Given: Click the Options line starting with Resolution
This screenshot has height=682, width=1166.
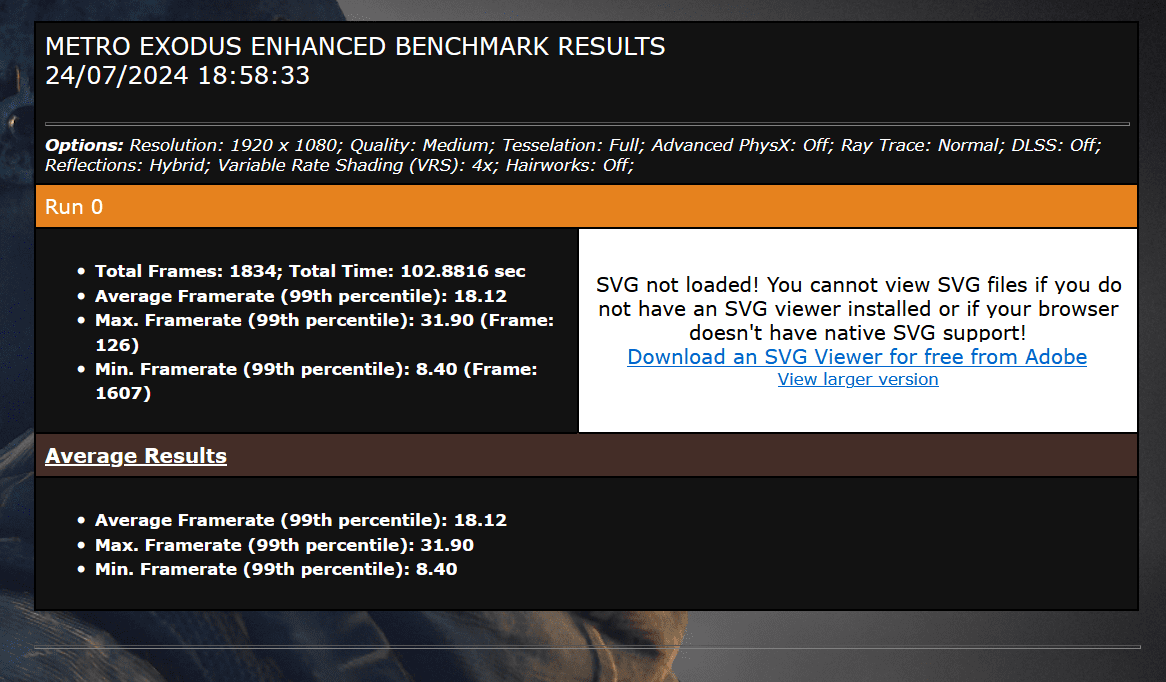Looking at the screenshot, I should click(573, 145).
